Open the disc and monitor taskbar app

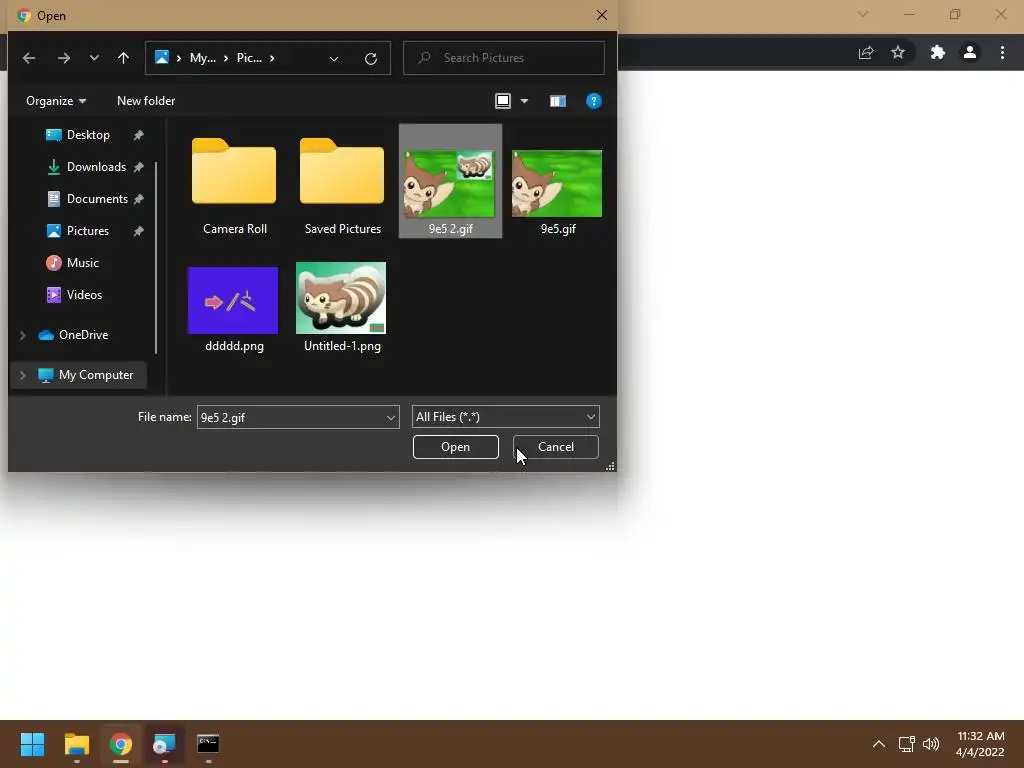pyautogui.click(x=164, y=744)
